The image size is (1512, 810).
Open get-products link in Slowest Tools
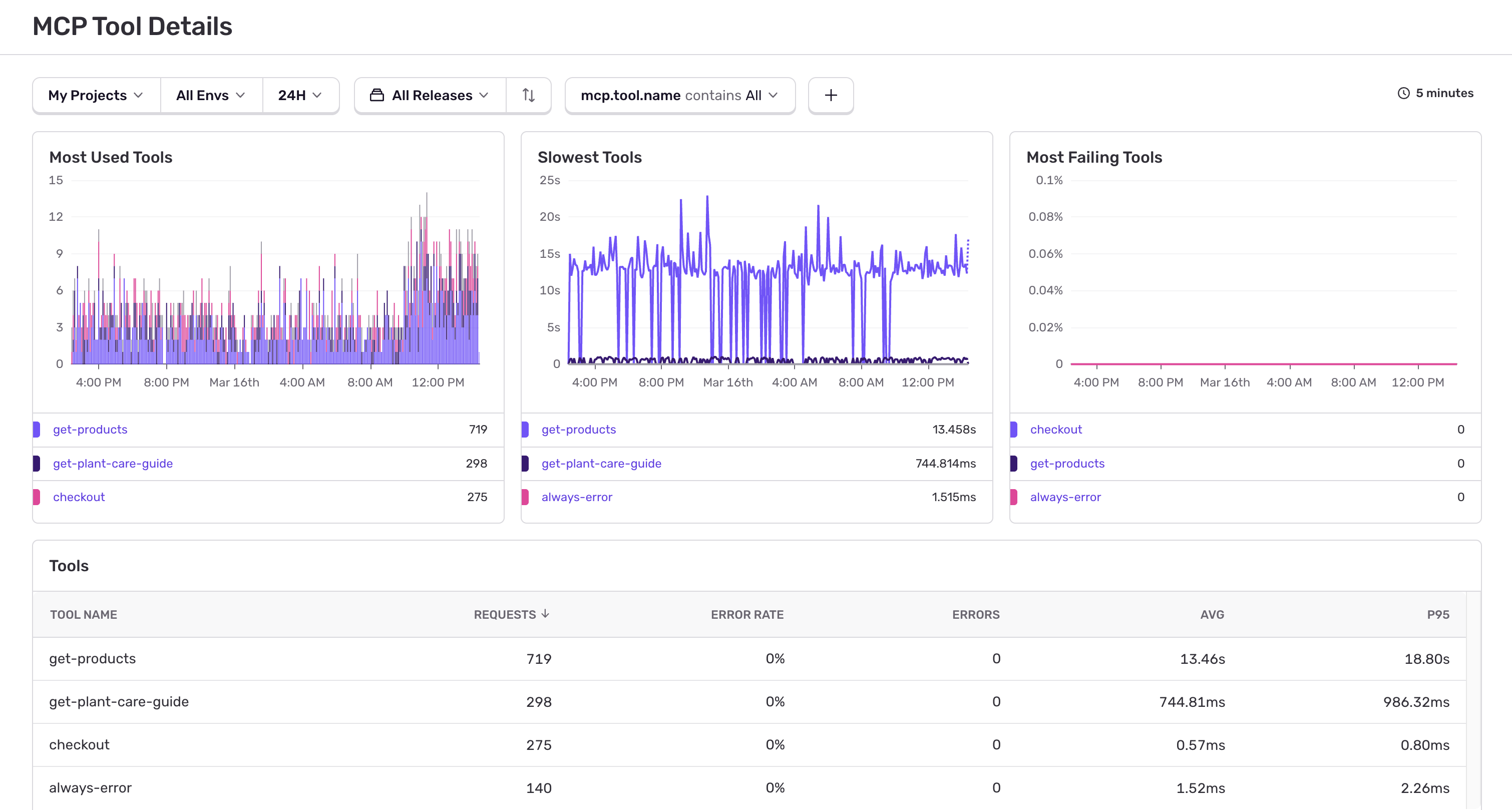(579, 430)
